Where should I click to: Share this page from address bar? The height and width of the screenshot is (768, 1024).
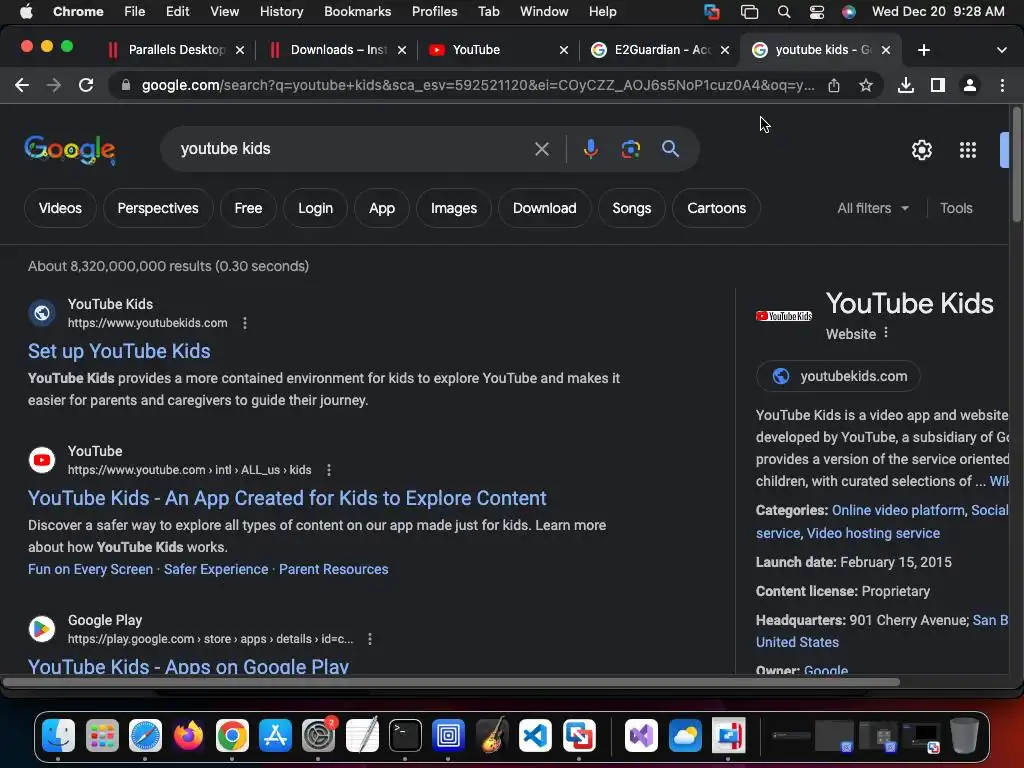[x=834, y=86]
